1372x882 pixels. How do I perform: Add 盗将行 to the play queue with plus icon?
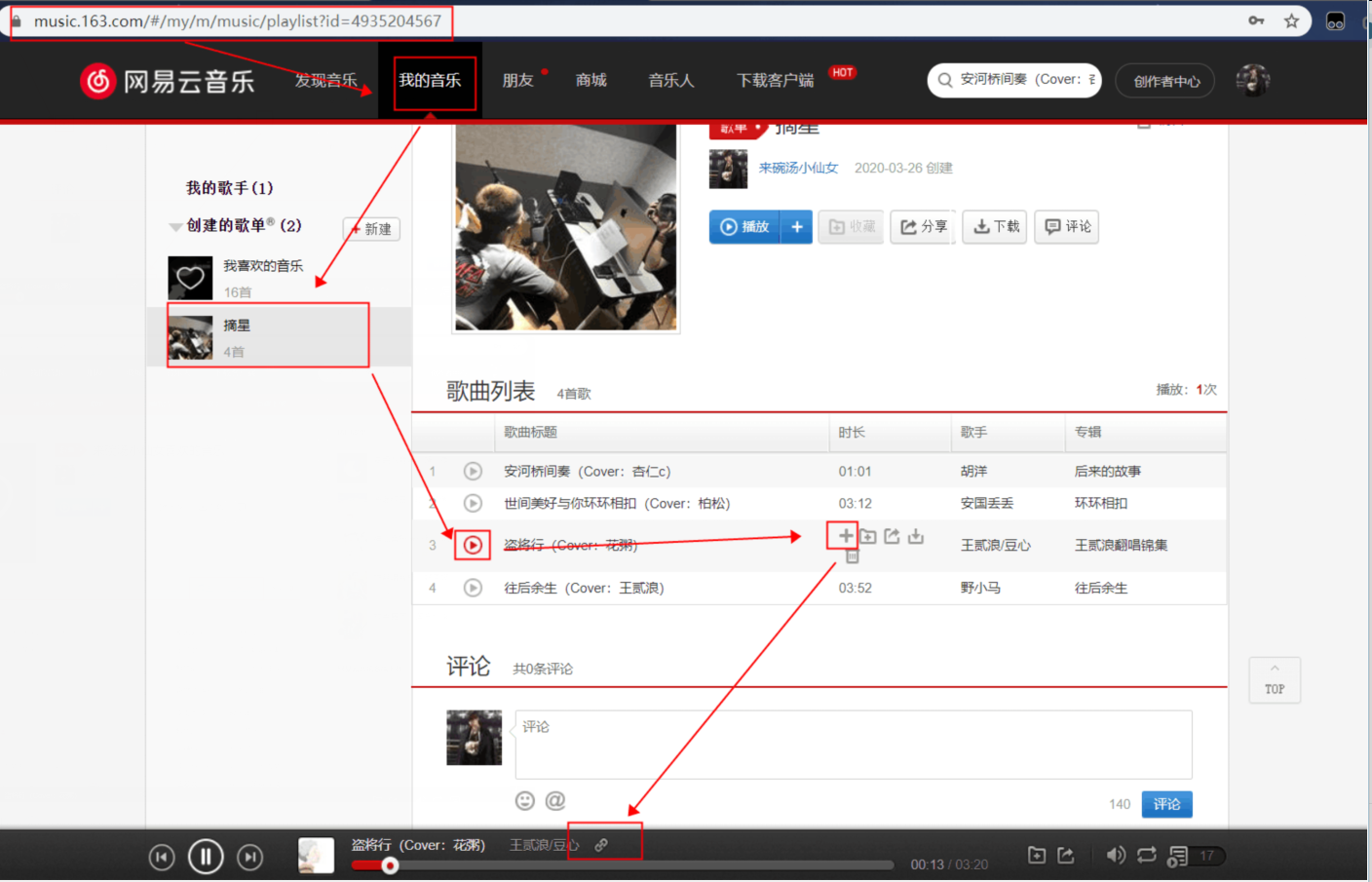coord(845,536)
